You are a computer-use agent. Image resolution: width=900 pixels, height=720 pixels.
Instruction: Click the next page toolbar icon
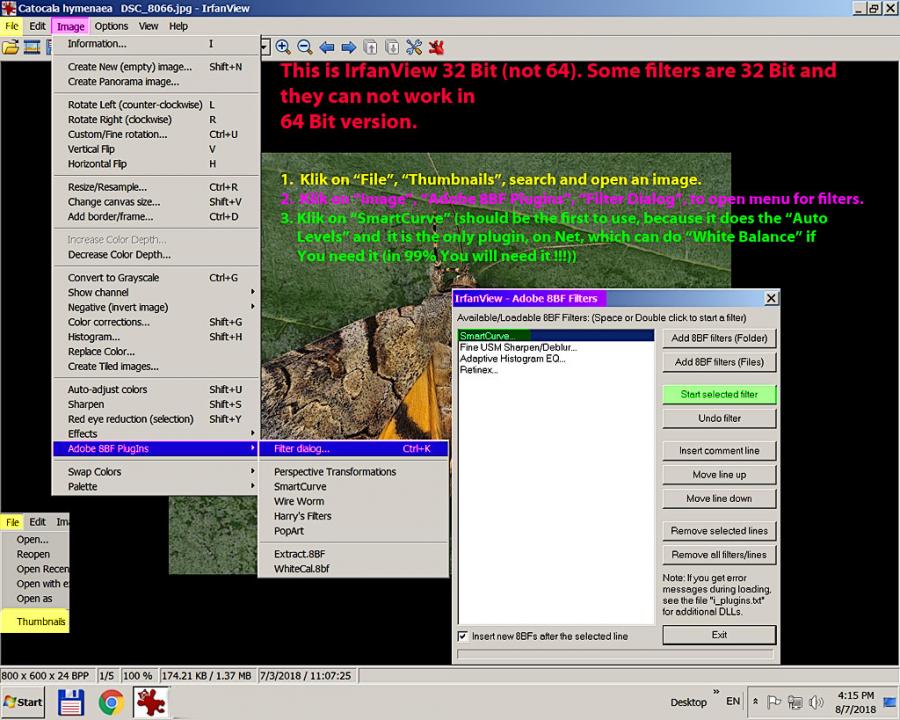[392, 47]
